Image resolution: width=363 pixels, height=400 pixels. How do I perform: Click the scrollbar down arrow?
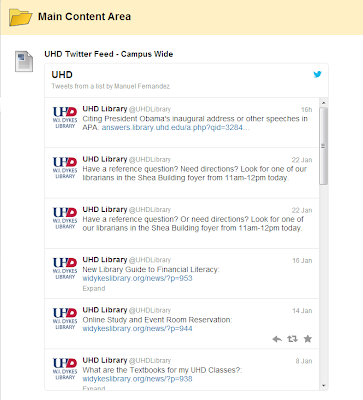tap(323, 386)
